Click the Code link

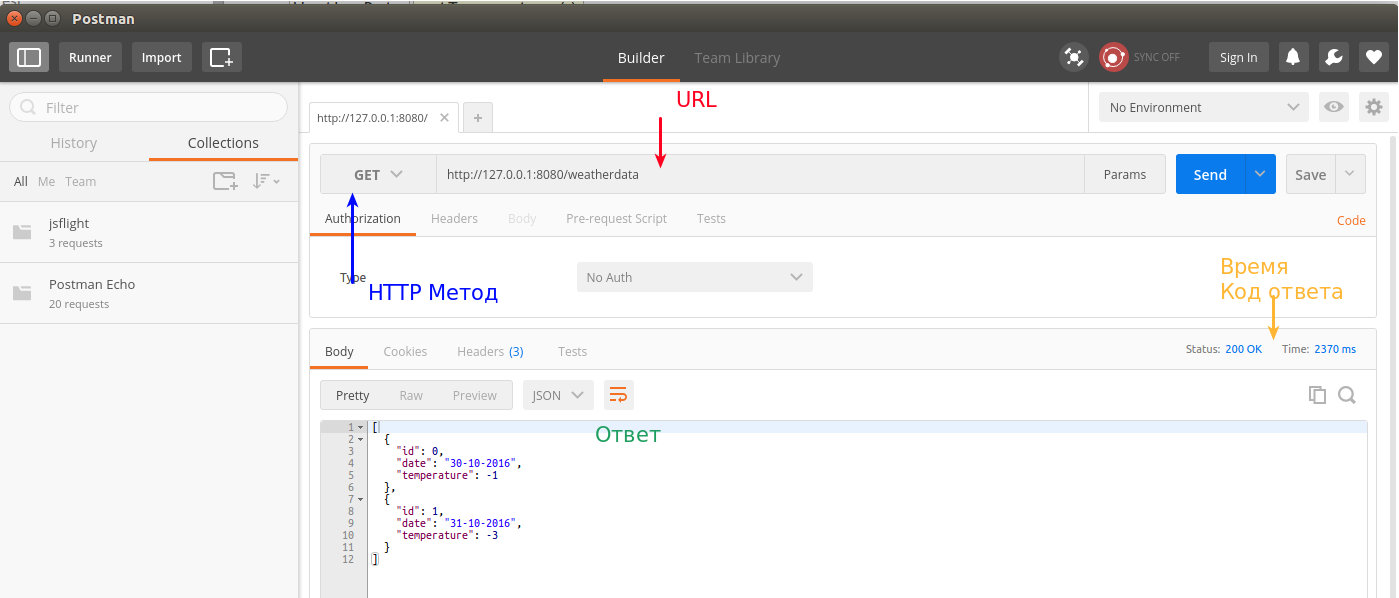pyautogui.click(x=1351, y=221)
